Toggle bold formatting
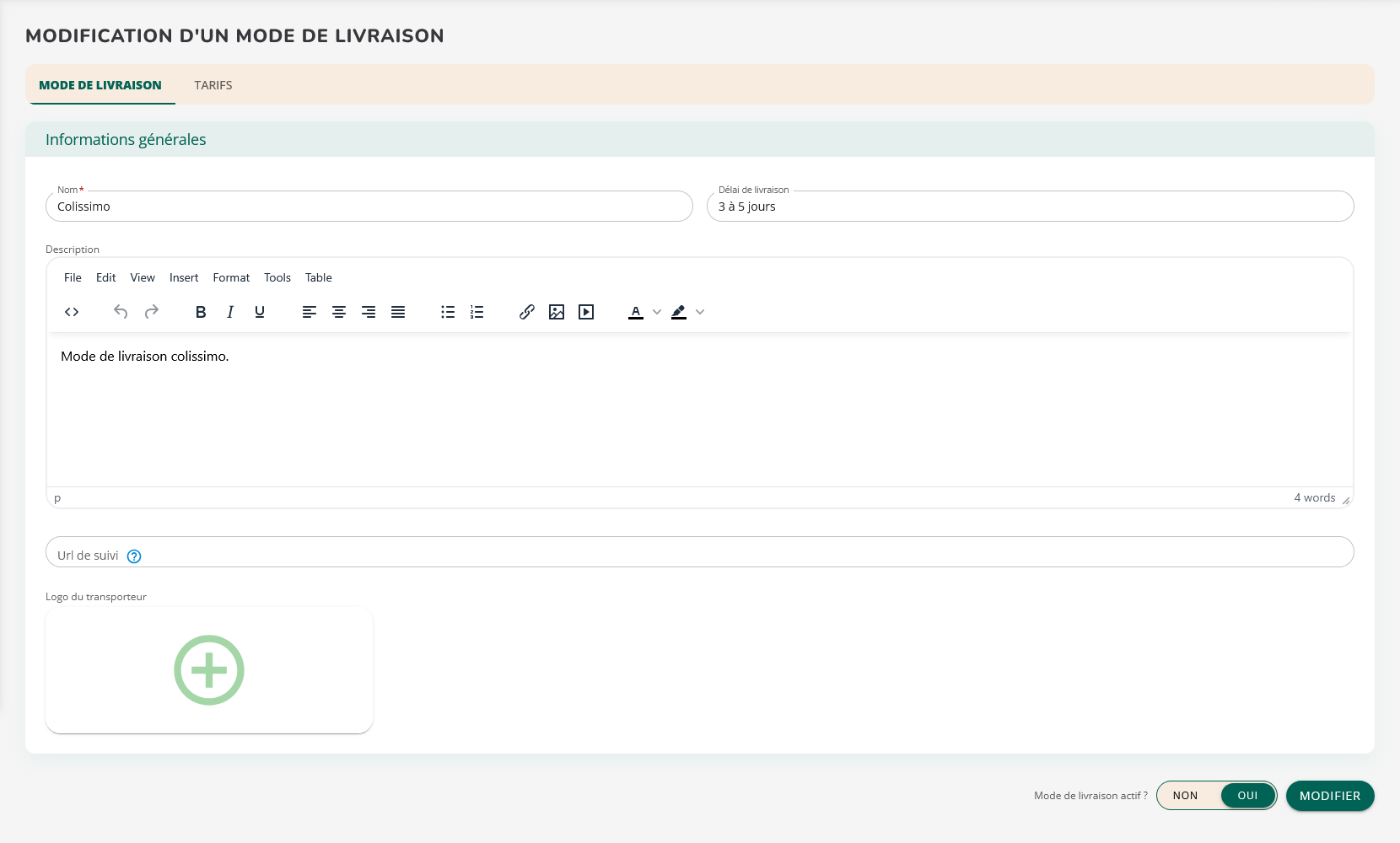Image resolution: width=1400 pixels, height=843 pixels. tap(201, 312)
